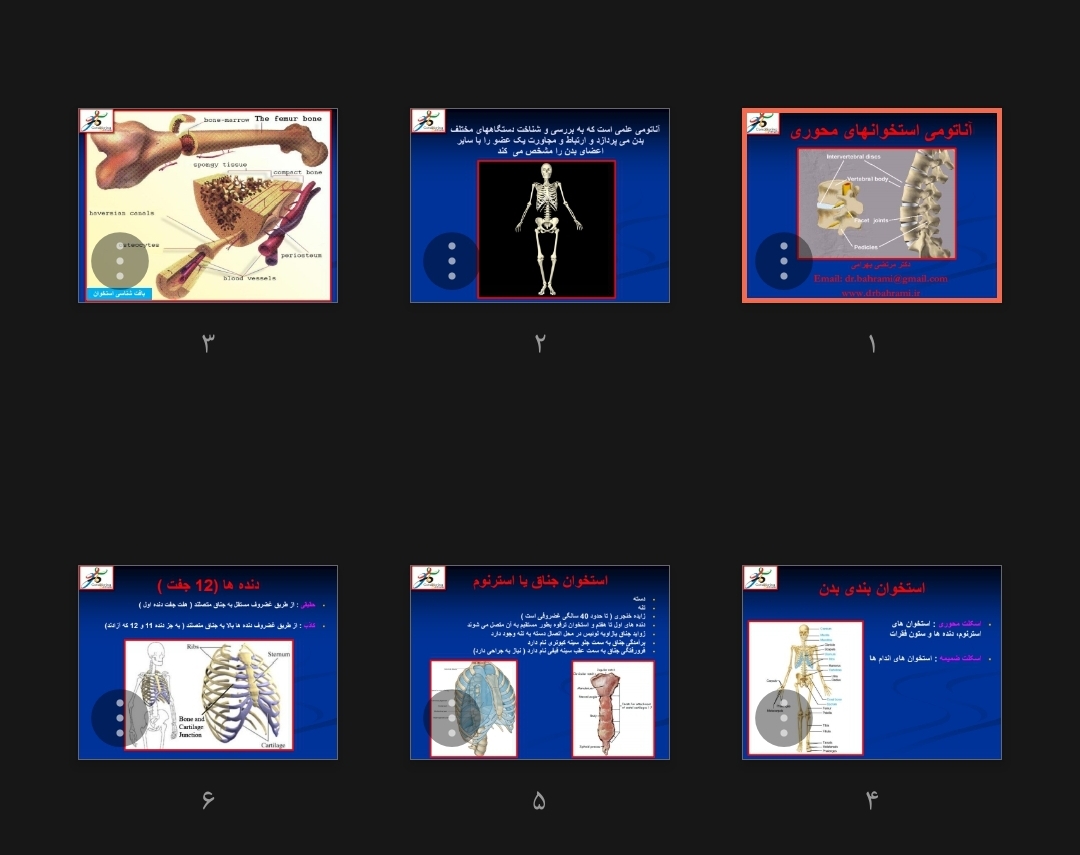Click slide number ۱ label

pyautogui.click(x=871, y=344)
